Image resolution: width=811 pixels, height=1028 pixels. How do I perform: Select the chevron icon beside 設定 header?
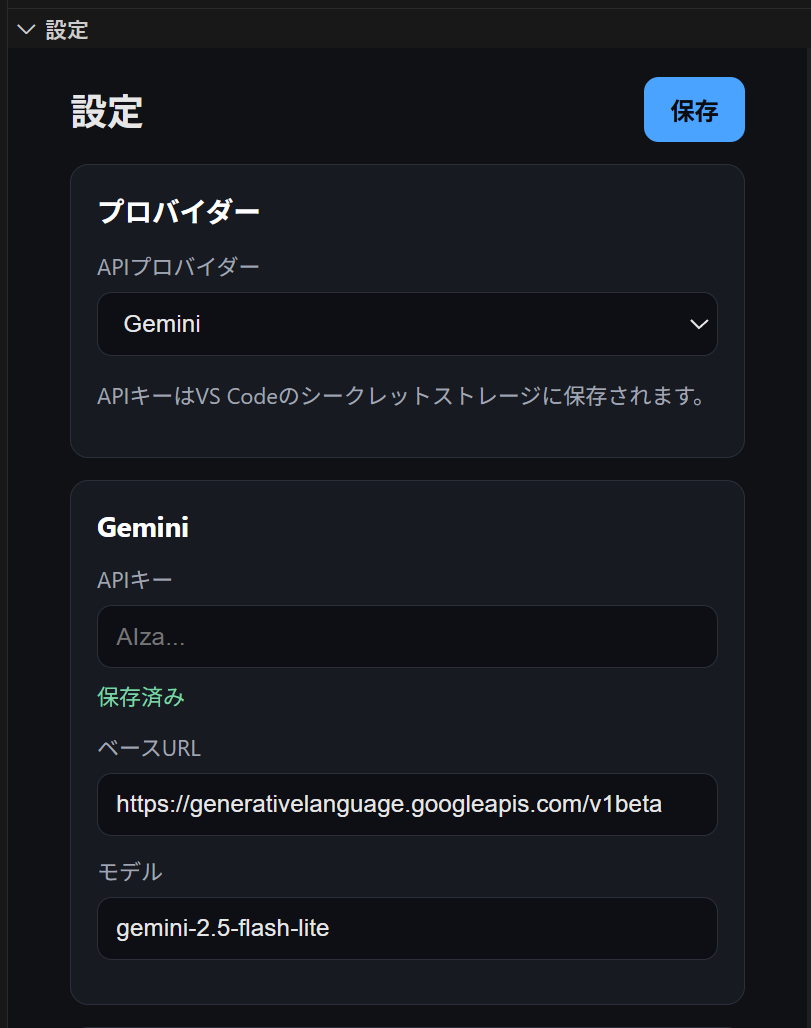pyautogui.click(x=25, y=29)
